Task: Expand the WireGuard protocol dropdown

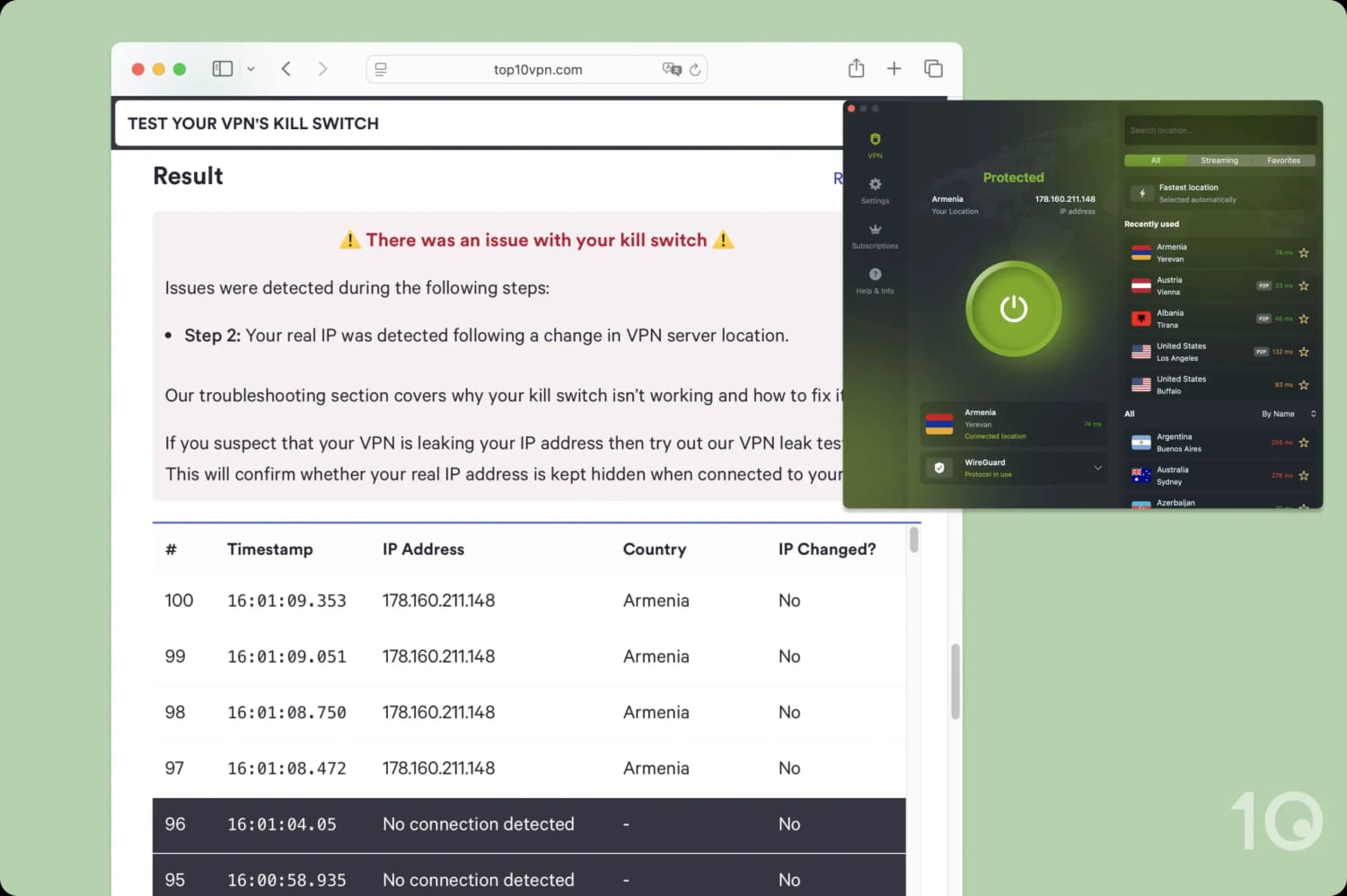Action: coord(1097,468)
